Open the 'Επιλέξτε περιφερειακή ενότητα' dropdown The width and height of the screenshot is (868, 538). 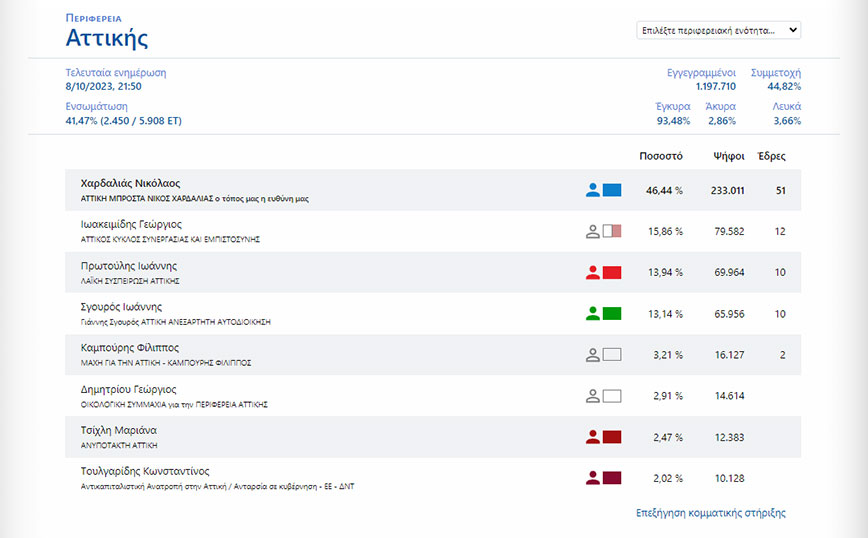[719, 31]
